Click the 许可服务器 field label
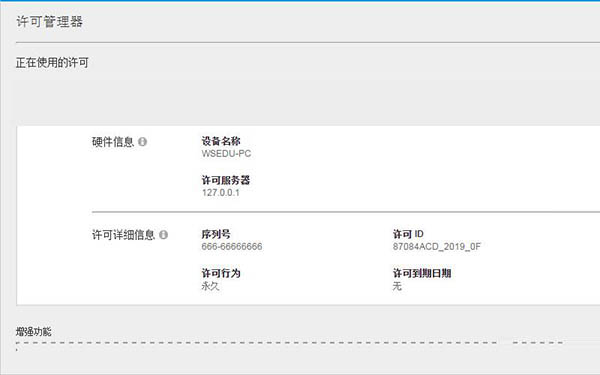The width and height of the screenshot is (600, 375). click(226, 180)
